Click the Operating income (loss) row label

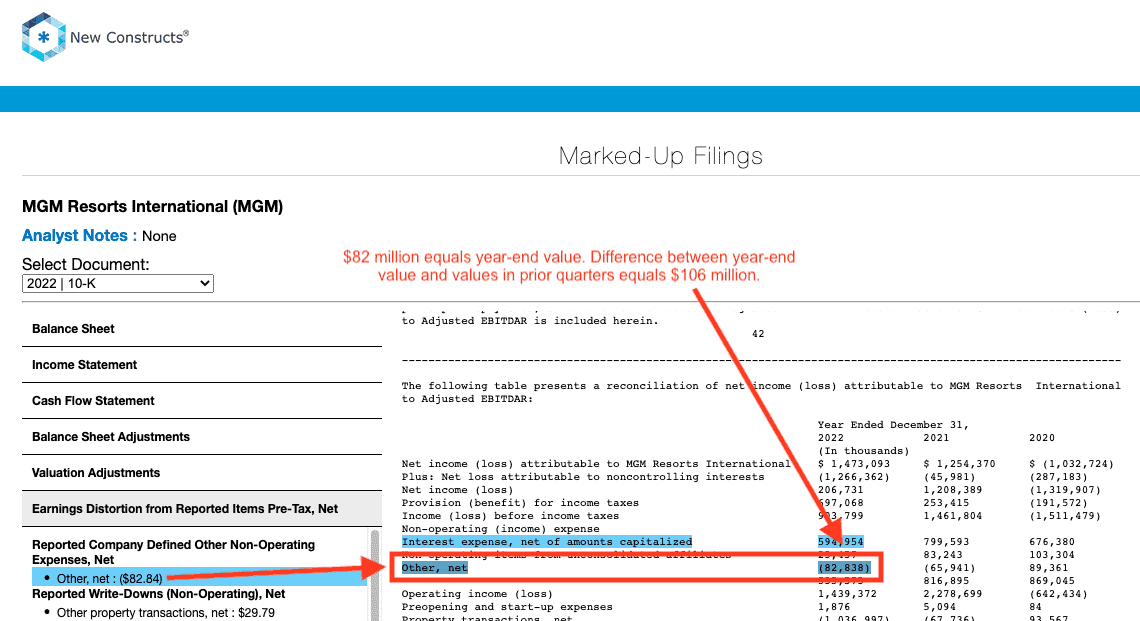click(x=477, y=594)
